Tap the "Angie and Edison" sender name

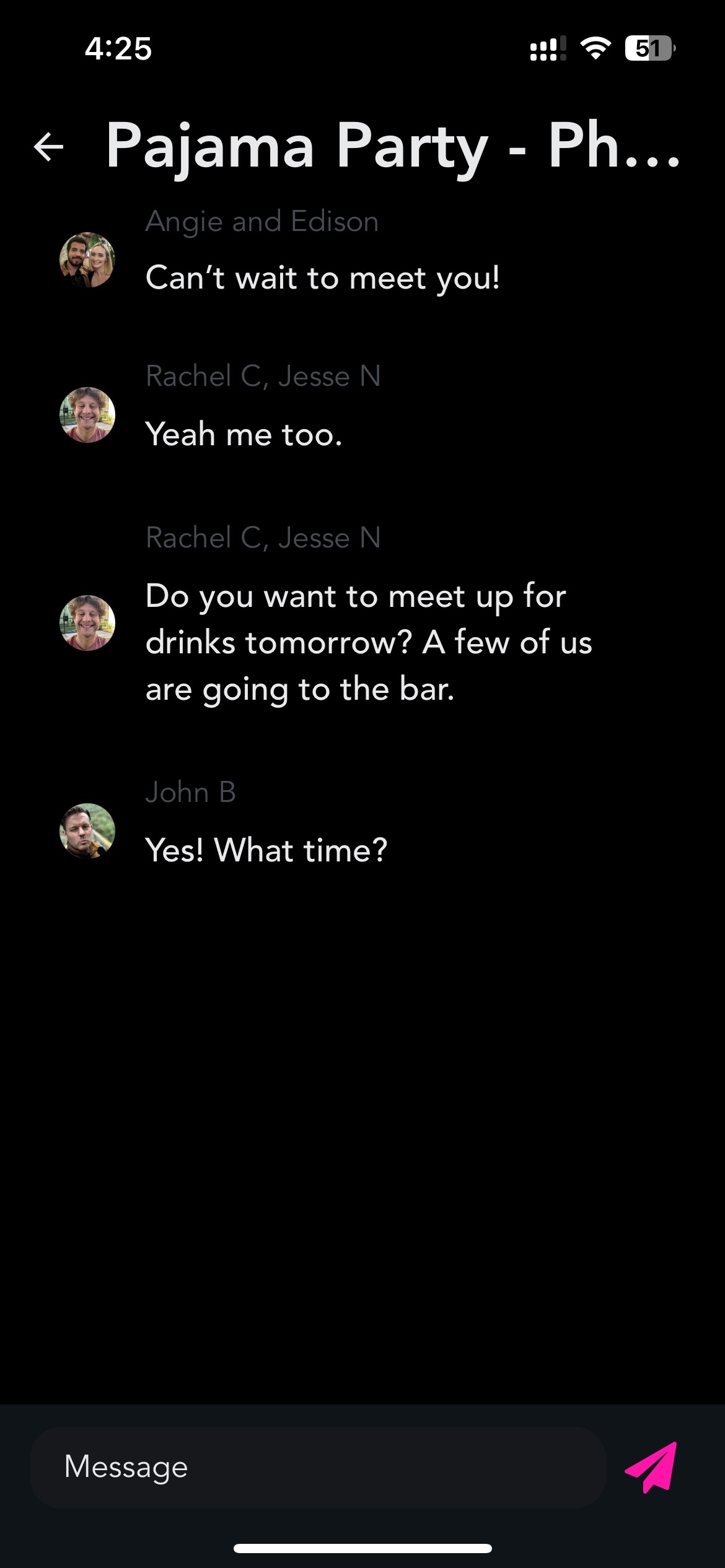tap(261, 222)
